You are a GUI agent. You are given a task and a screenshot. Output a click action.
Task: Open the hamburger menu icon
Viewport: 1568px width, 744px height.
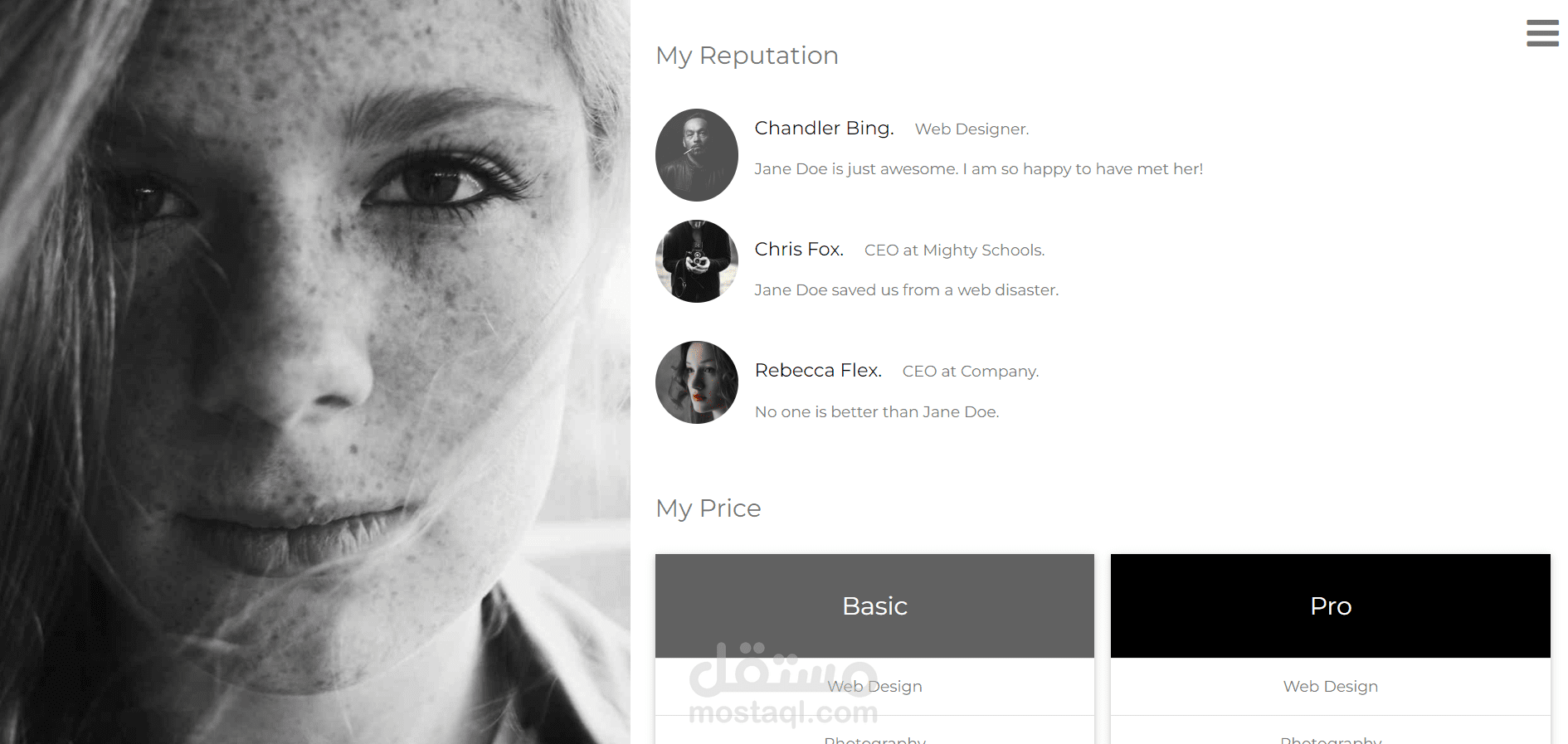(1542, 33)
